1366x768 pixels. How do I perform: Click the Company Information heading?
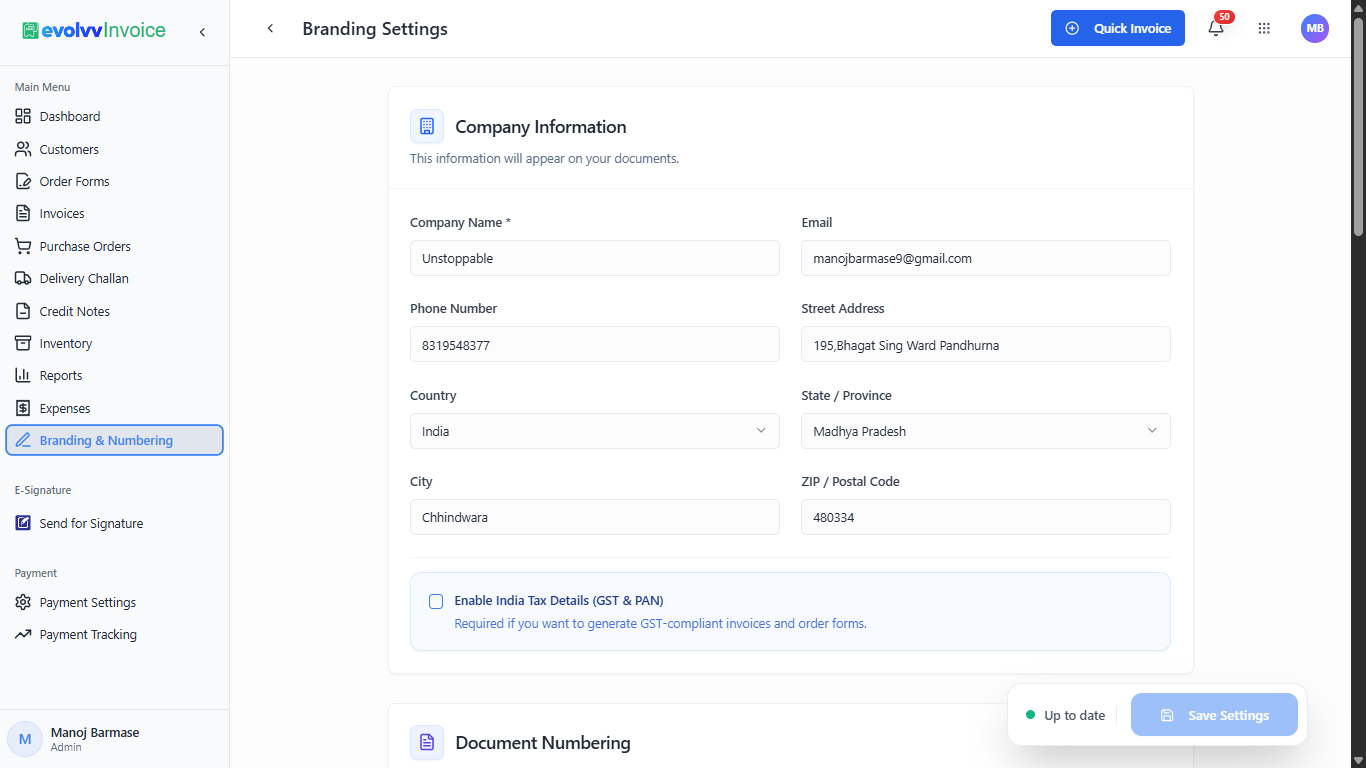541,126
